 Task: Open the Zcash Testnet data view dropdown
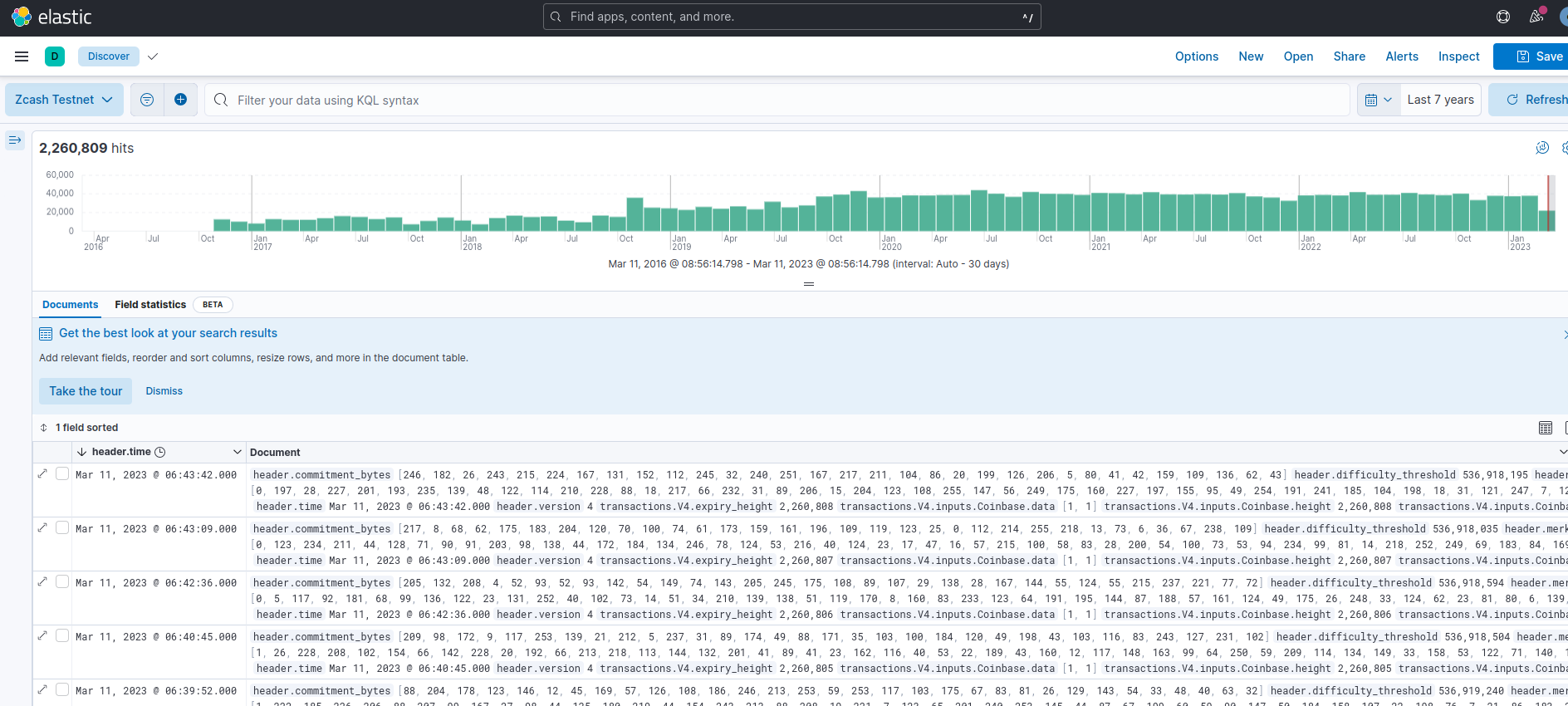(x=64, y=100)
